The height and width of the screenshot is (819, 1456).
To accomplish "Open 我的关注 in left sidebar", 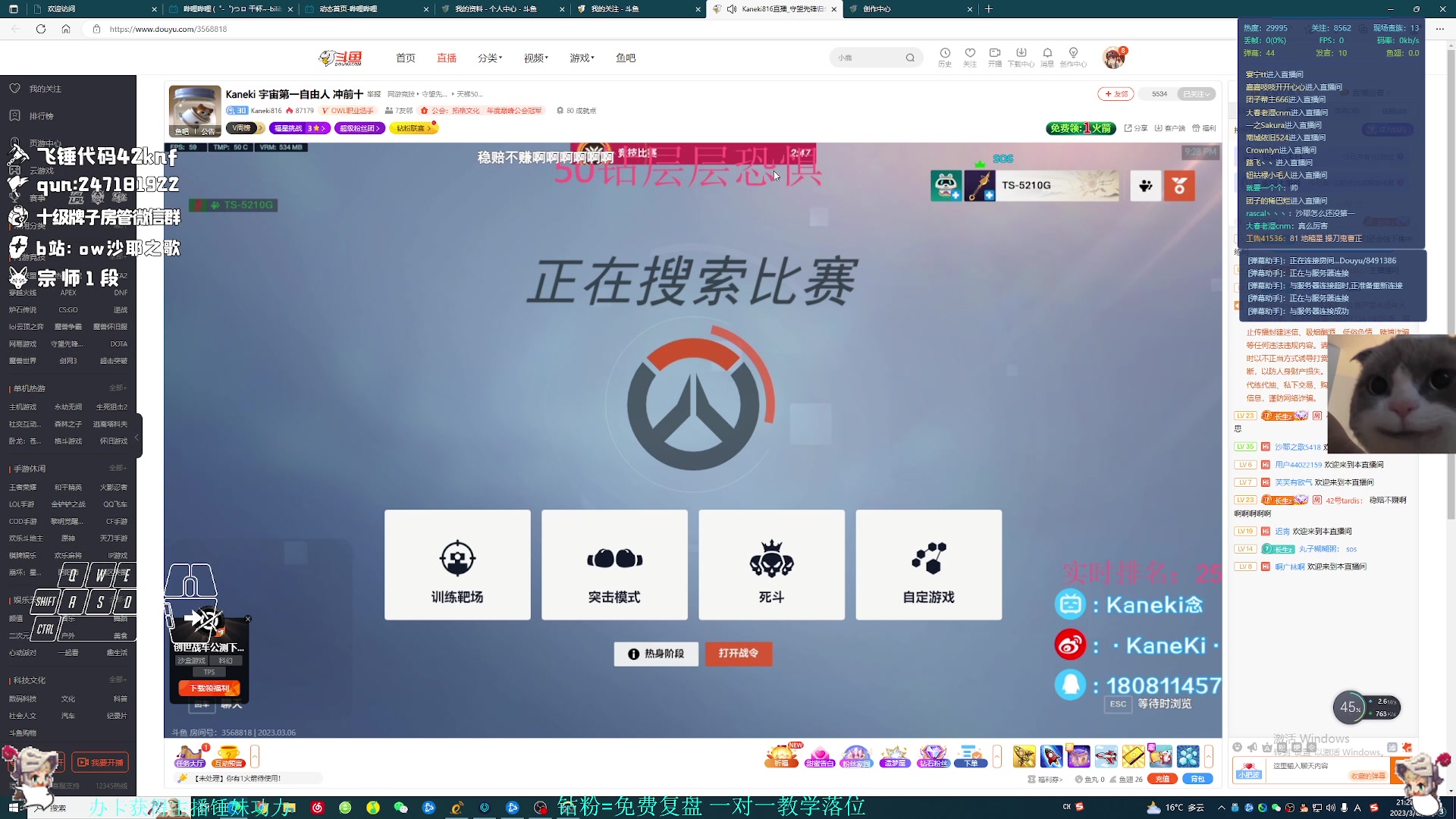I will click(x=45, y=89).
